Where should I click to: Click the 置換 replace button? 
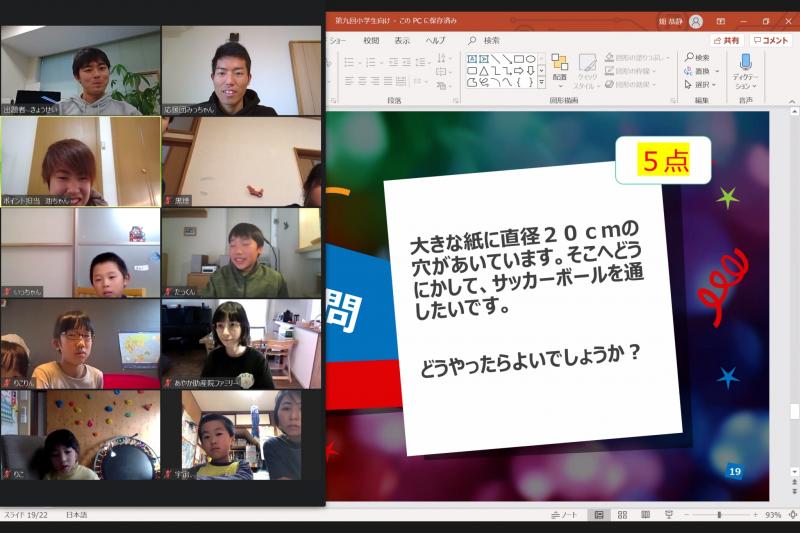coord(702,71)
